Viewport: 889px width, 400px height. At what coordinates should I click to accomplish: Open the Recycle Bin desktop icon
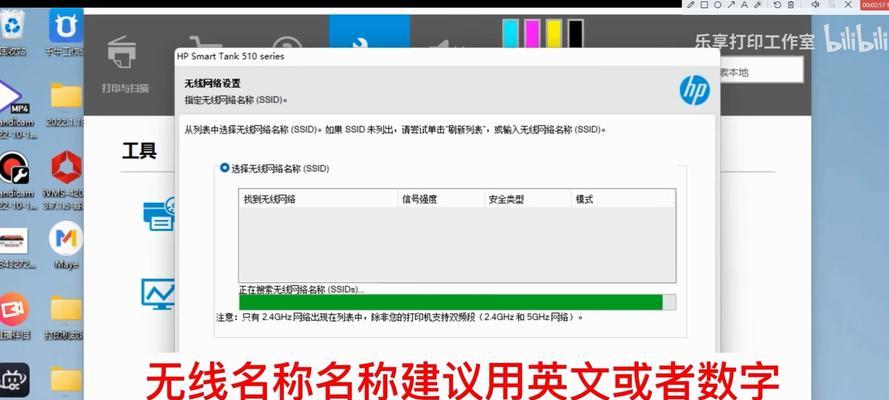coord(14,30)
